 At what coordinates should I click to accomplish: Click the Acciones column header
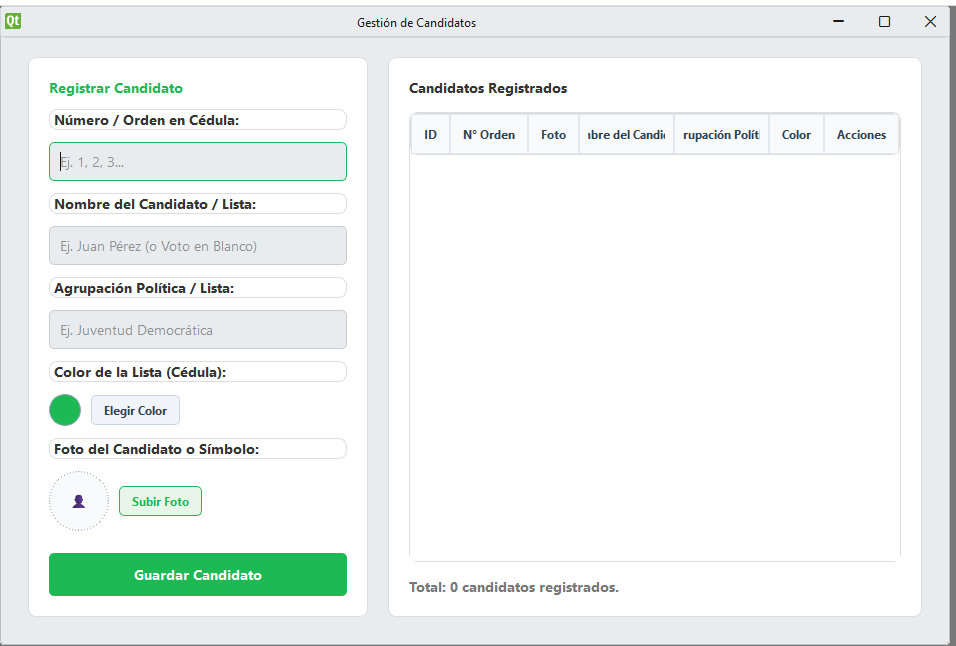[861, 135]
